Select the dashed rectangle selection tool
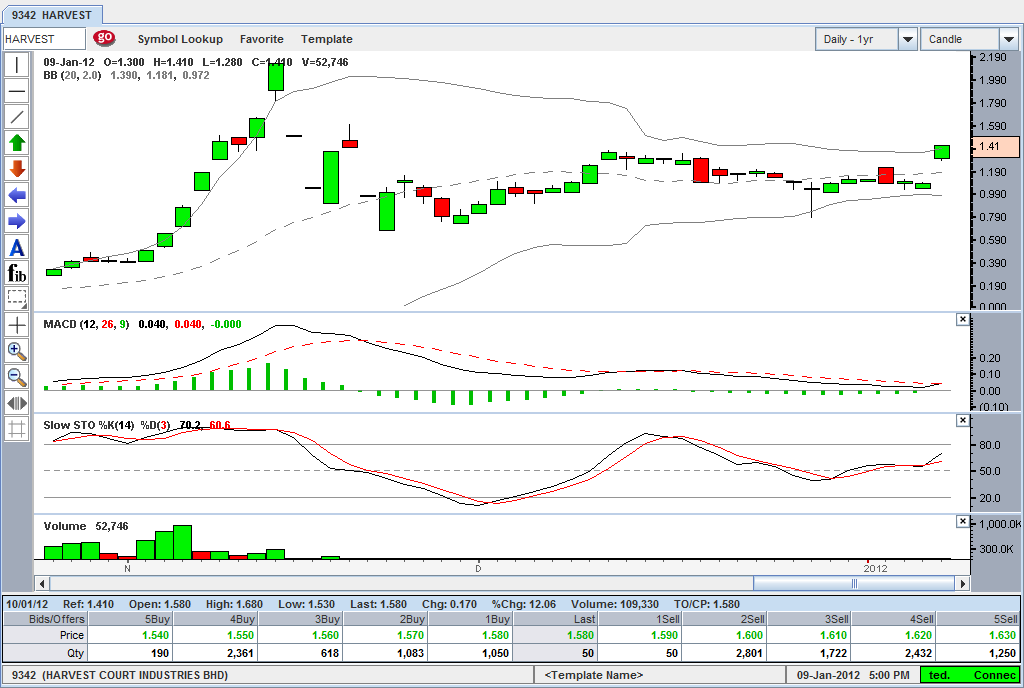1024x688 pixels. click(x=17, y=299)
